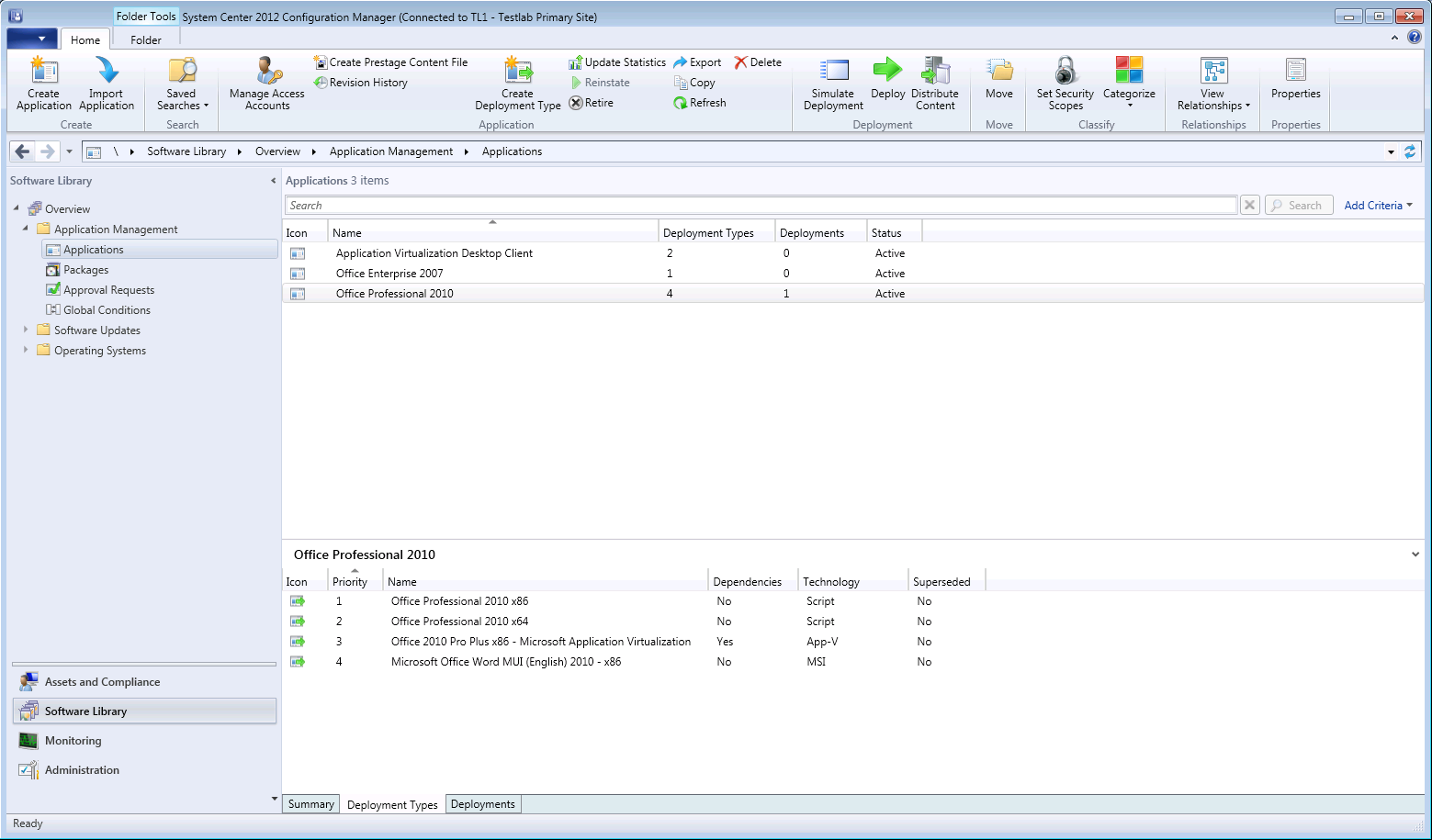Collapse the Office Professional 2010 details pane

(x=1415, y=554)
